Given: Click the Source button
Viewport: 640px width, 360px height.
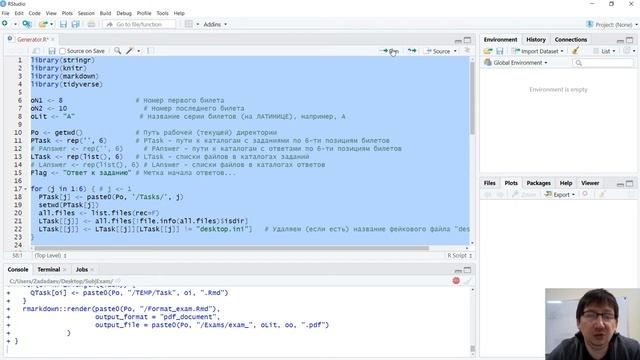Looking at the screenshot, I should [438, 51].
